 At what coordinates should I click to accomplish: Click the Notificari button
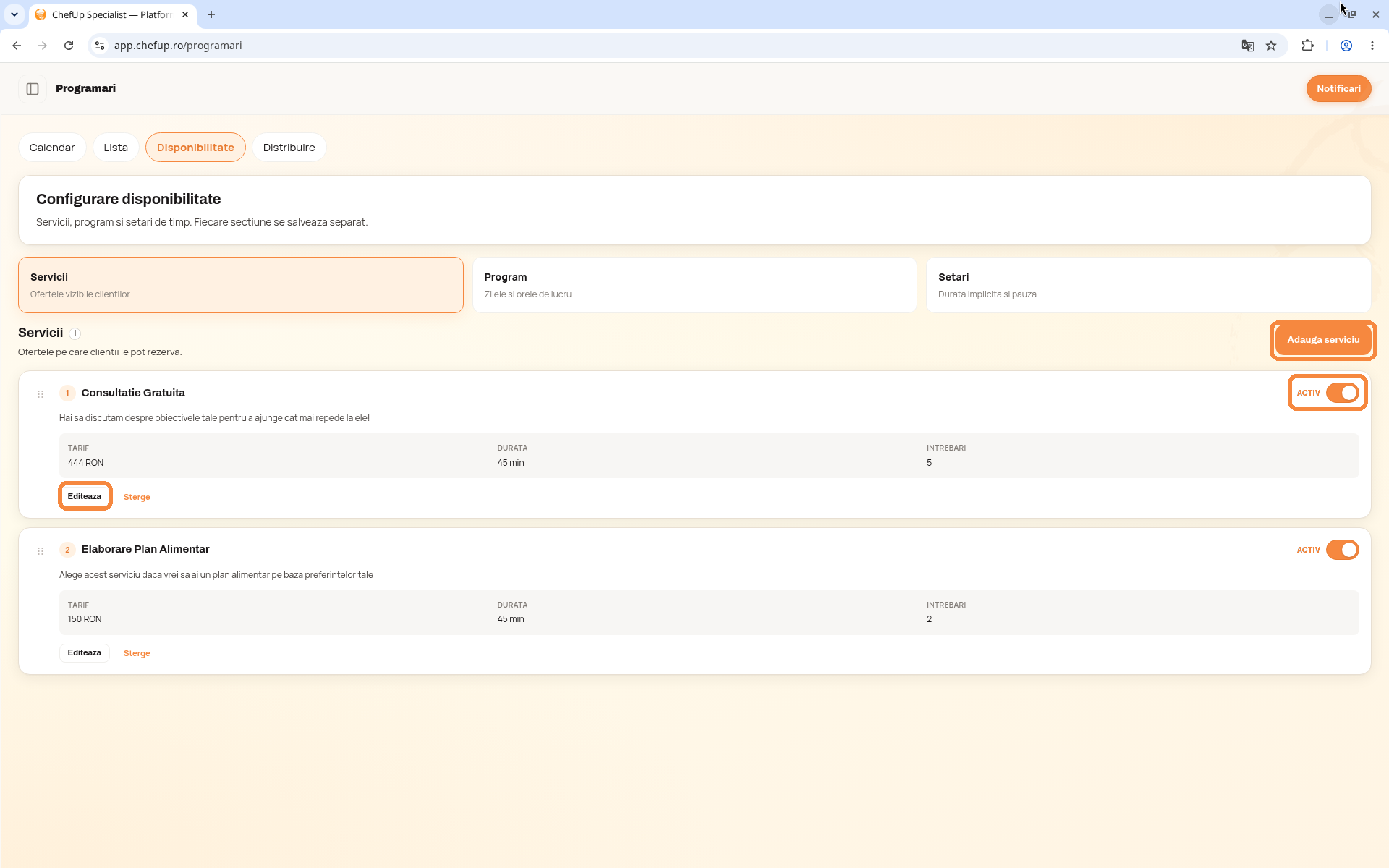pos(1338,89)
